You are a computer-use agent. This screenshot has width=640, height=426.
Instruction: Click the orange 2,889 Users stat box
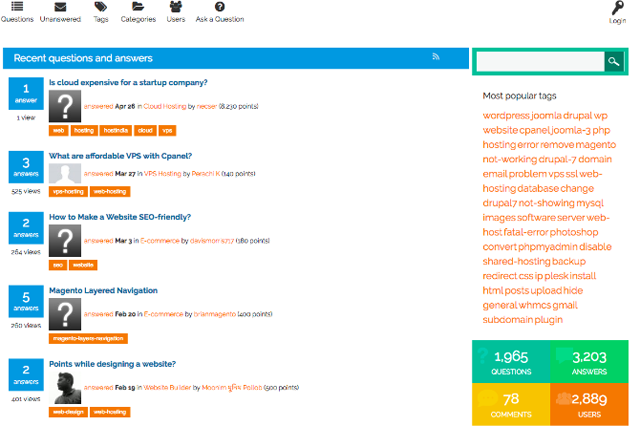coord(588,404)
